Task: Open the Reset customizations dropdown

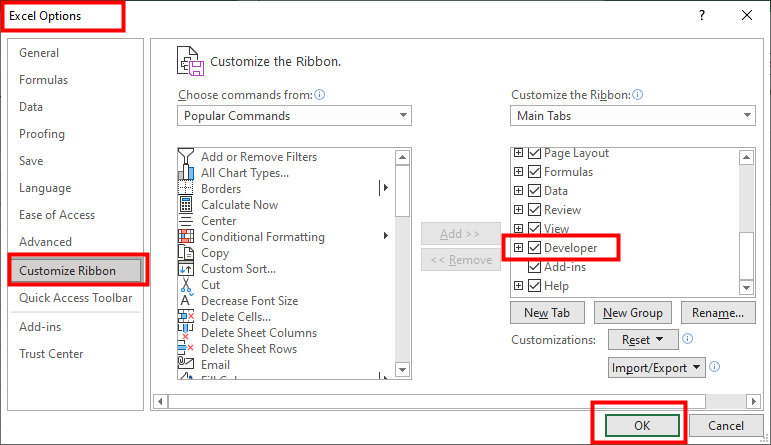Action: 643,339
